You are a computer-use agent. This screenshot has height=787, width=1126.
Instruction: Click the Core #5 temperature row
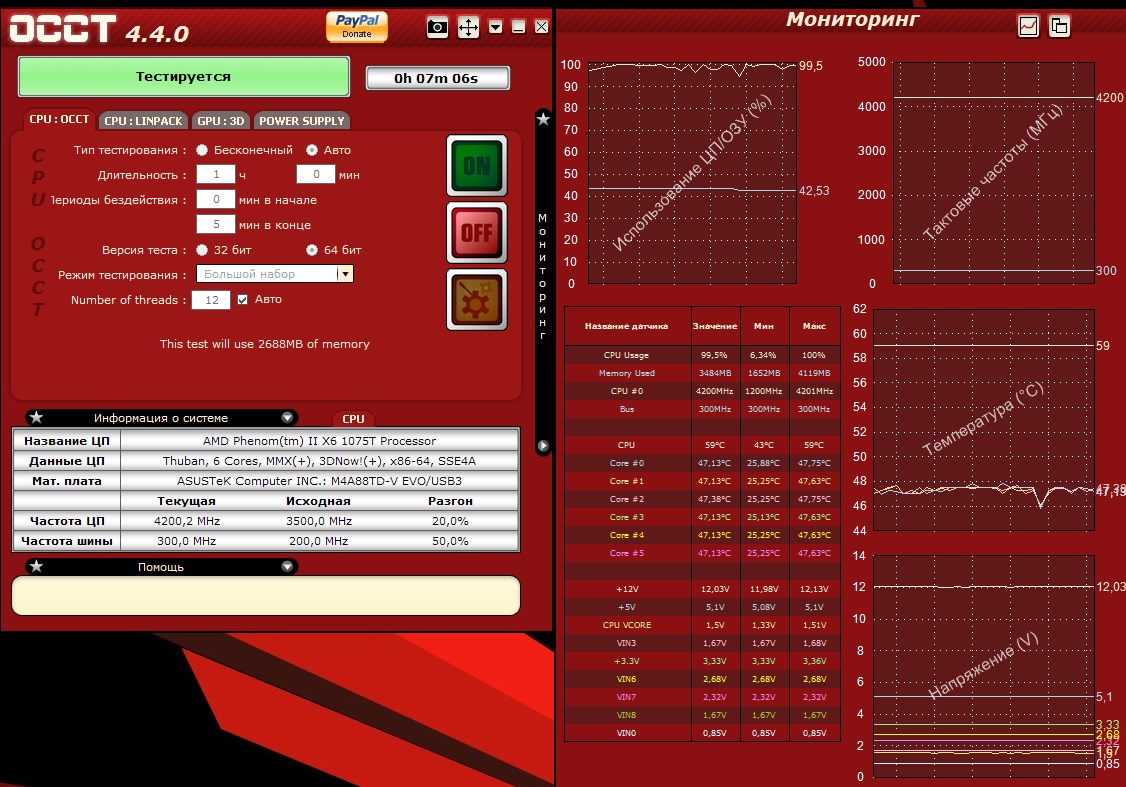click(702, 553)
